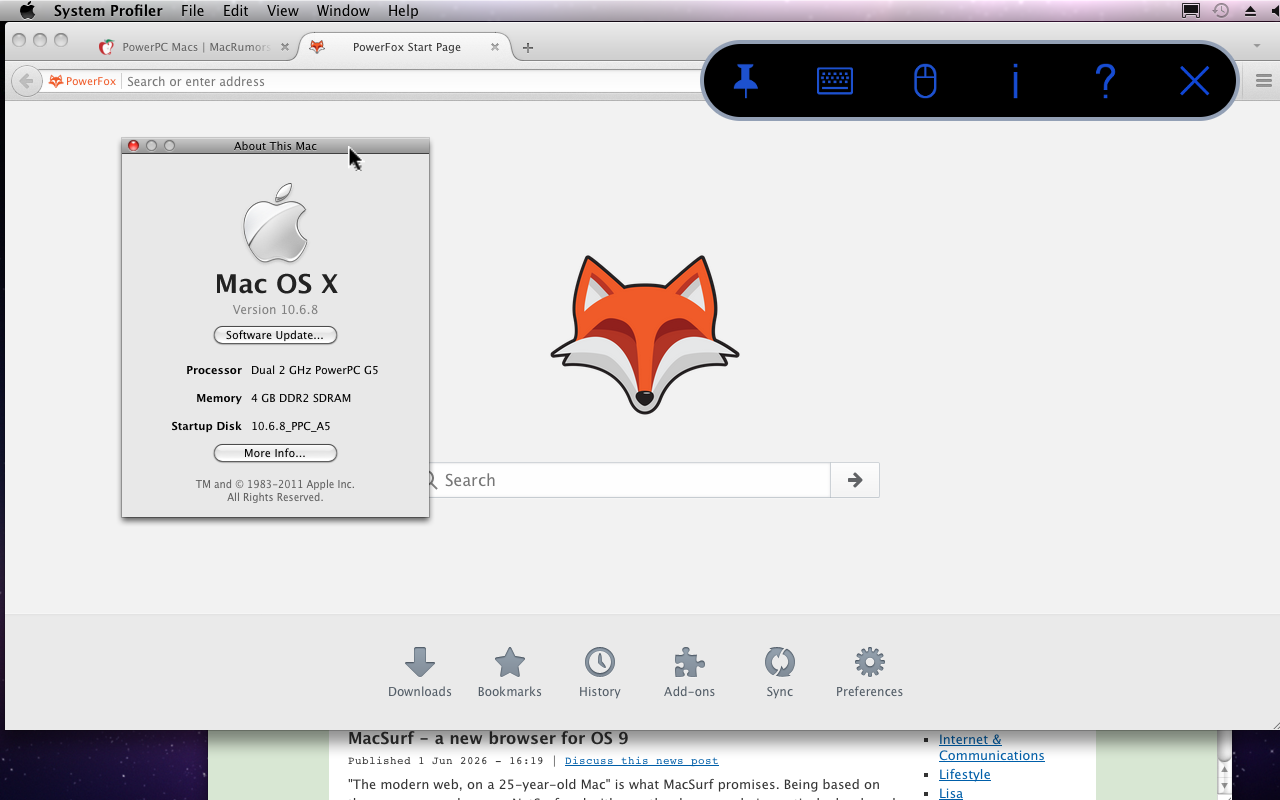1280x800 pixels.
Task: Open Sync icon on start page
Action: [x=780, y=672]
